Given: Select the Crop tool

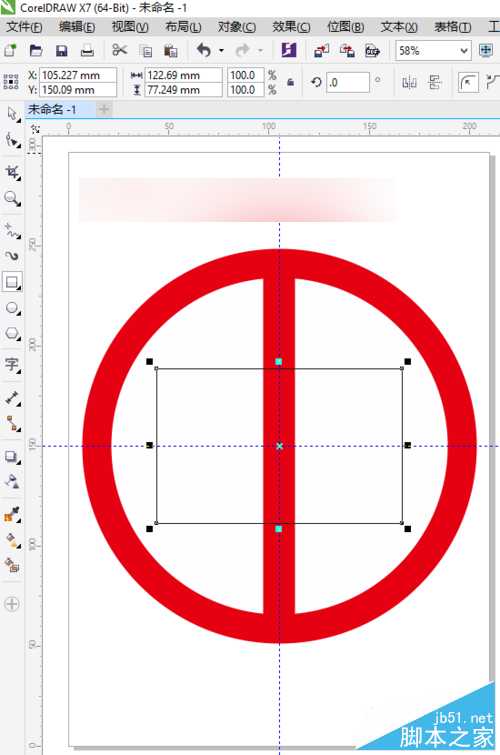Looking at the screenshot, I should [x=12, y=172].
